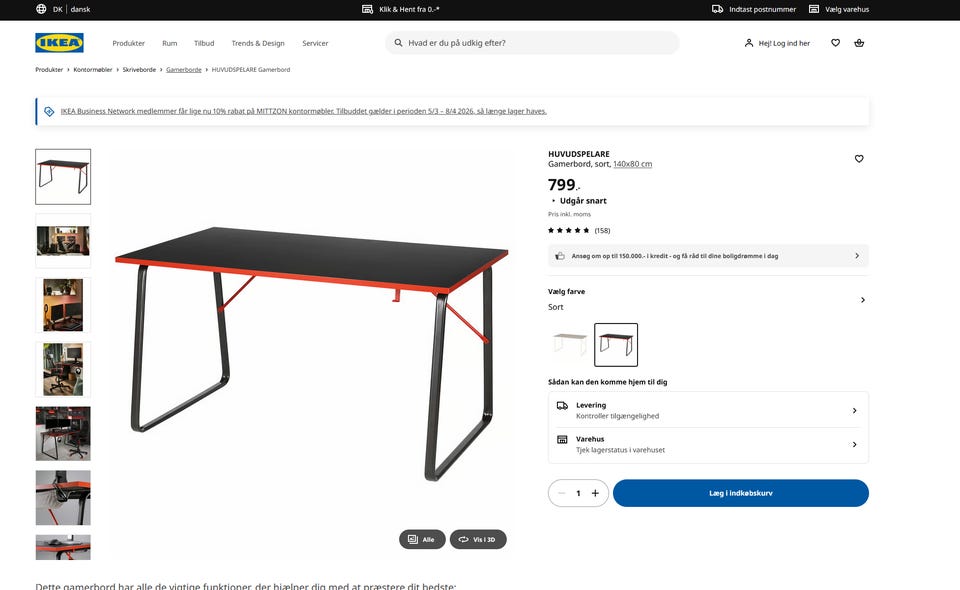Click the Indtast postnummer delivery truck icon

click(x=717, y=9)
